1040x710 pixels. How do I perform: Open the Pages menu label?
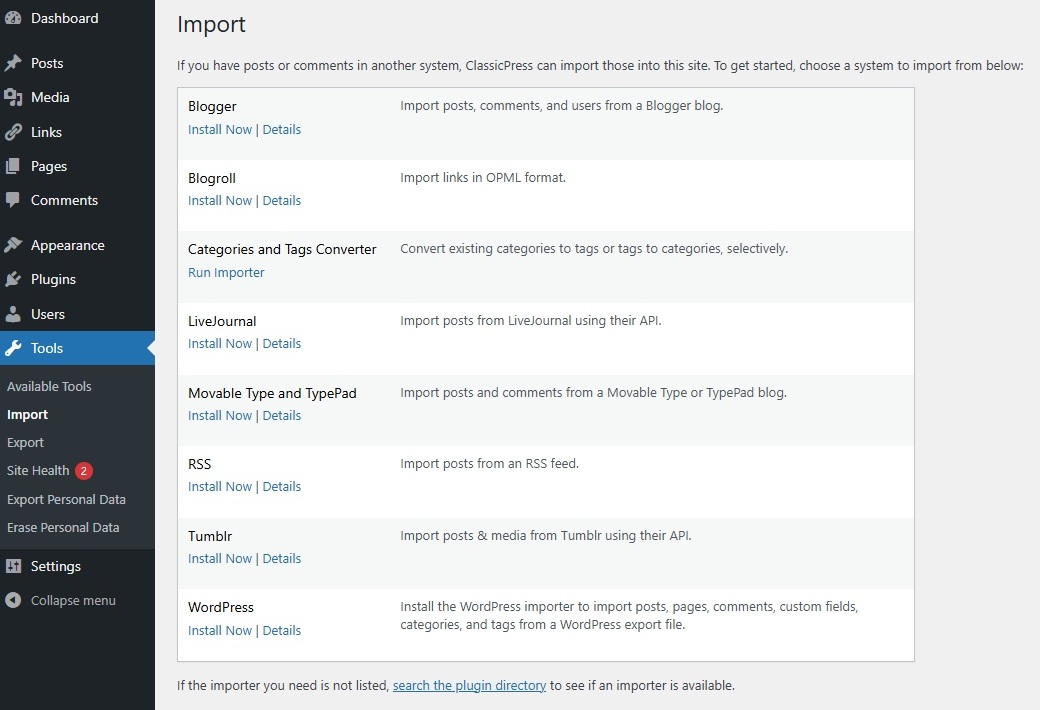(49, 166)
